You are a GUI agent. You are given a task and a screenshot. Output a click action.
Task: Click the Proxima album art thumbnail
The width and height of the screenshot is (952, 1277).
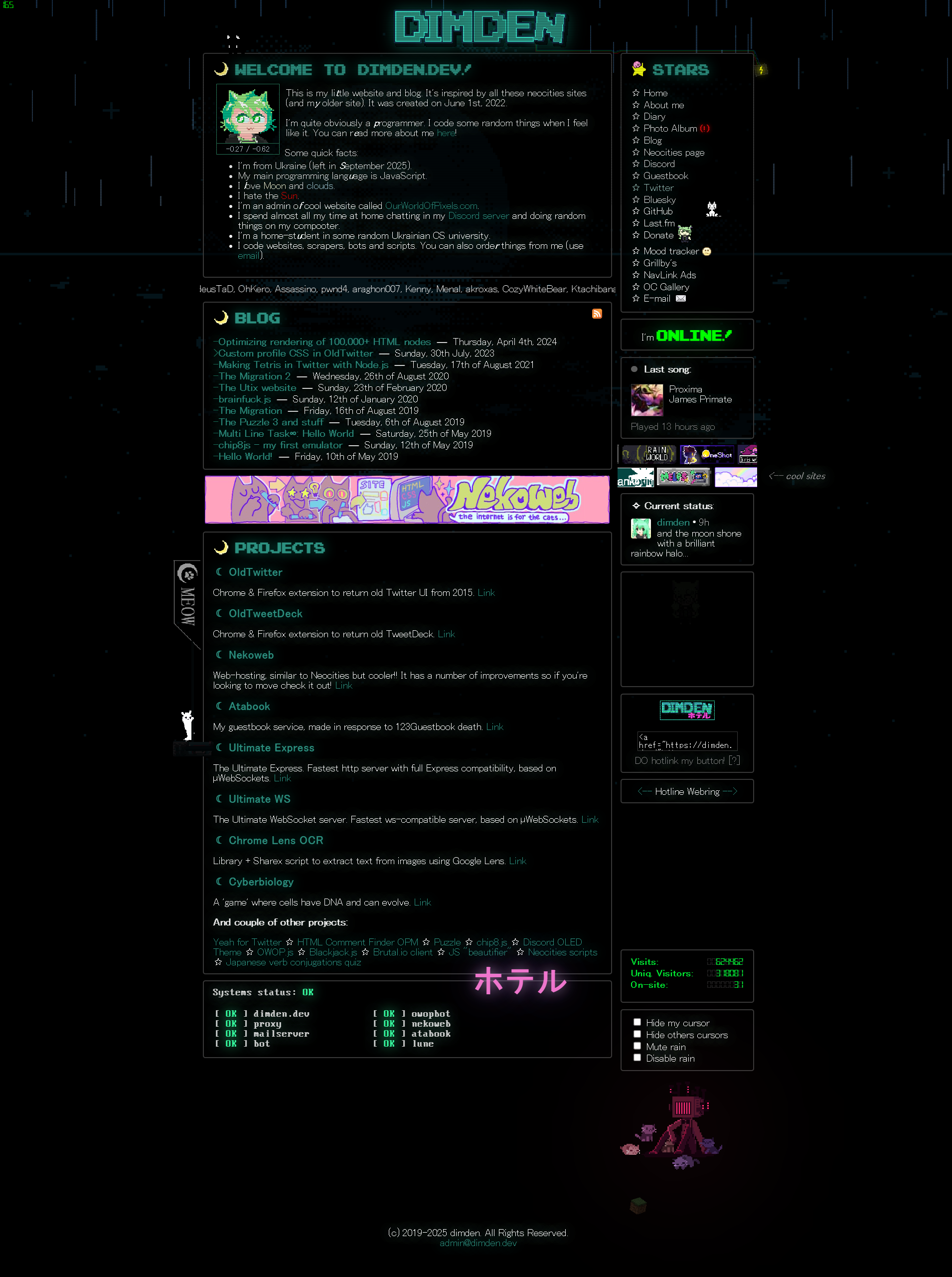click(x=646, y=399)
